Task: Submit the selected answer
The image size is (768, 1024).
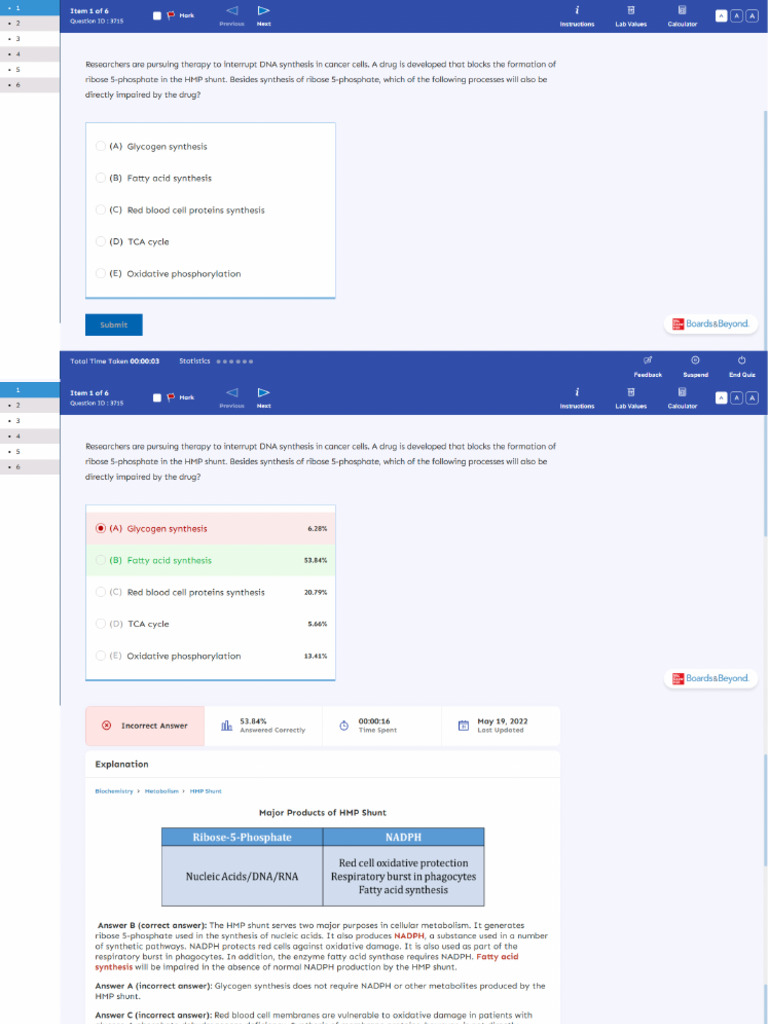Action: pyautogui.click(x=114, y=325)
